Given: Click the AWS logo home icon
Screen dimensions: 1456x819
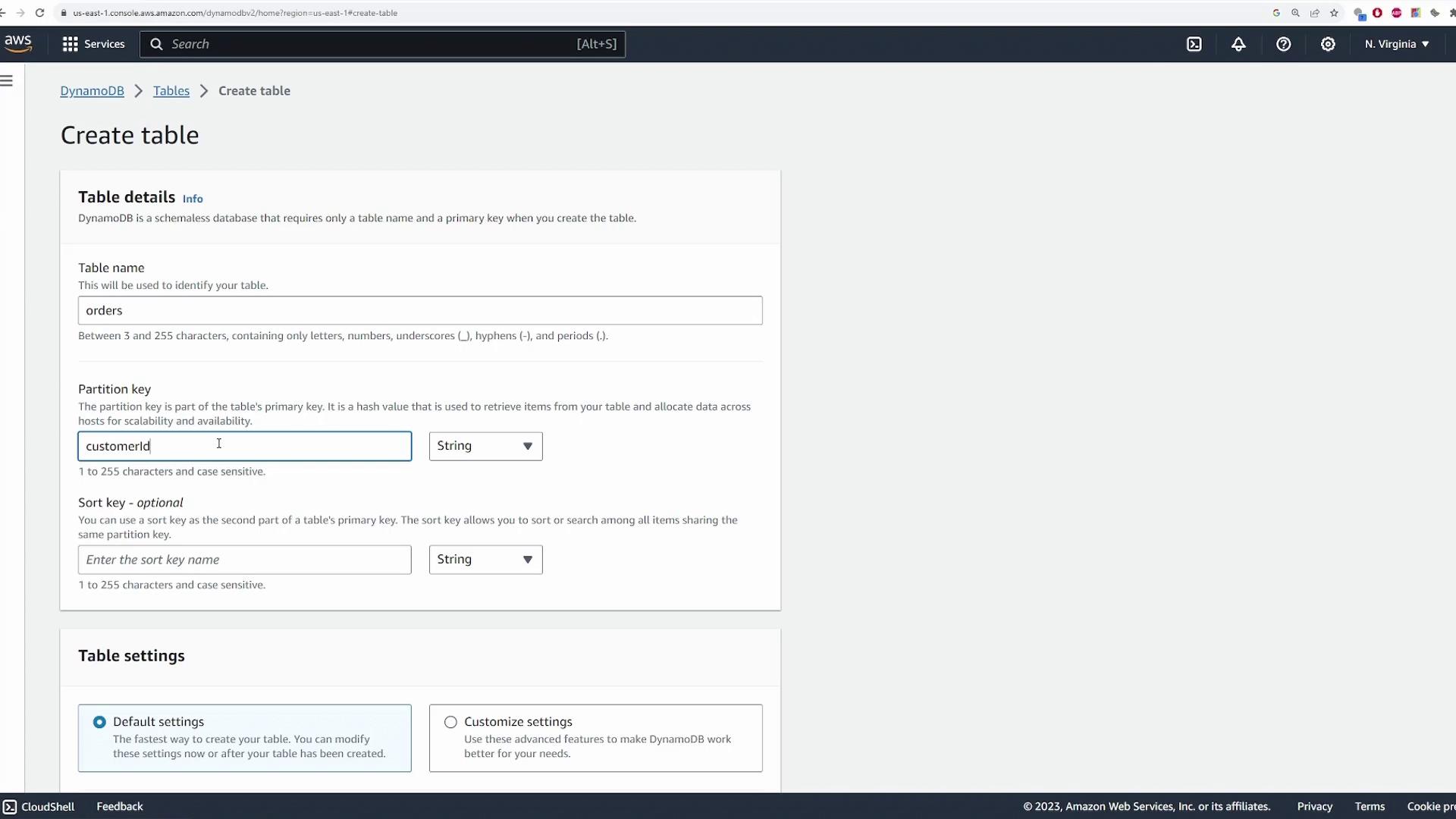Looking at the screenshot, I should (18, 44).
